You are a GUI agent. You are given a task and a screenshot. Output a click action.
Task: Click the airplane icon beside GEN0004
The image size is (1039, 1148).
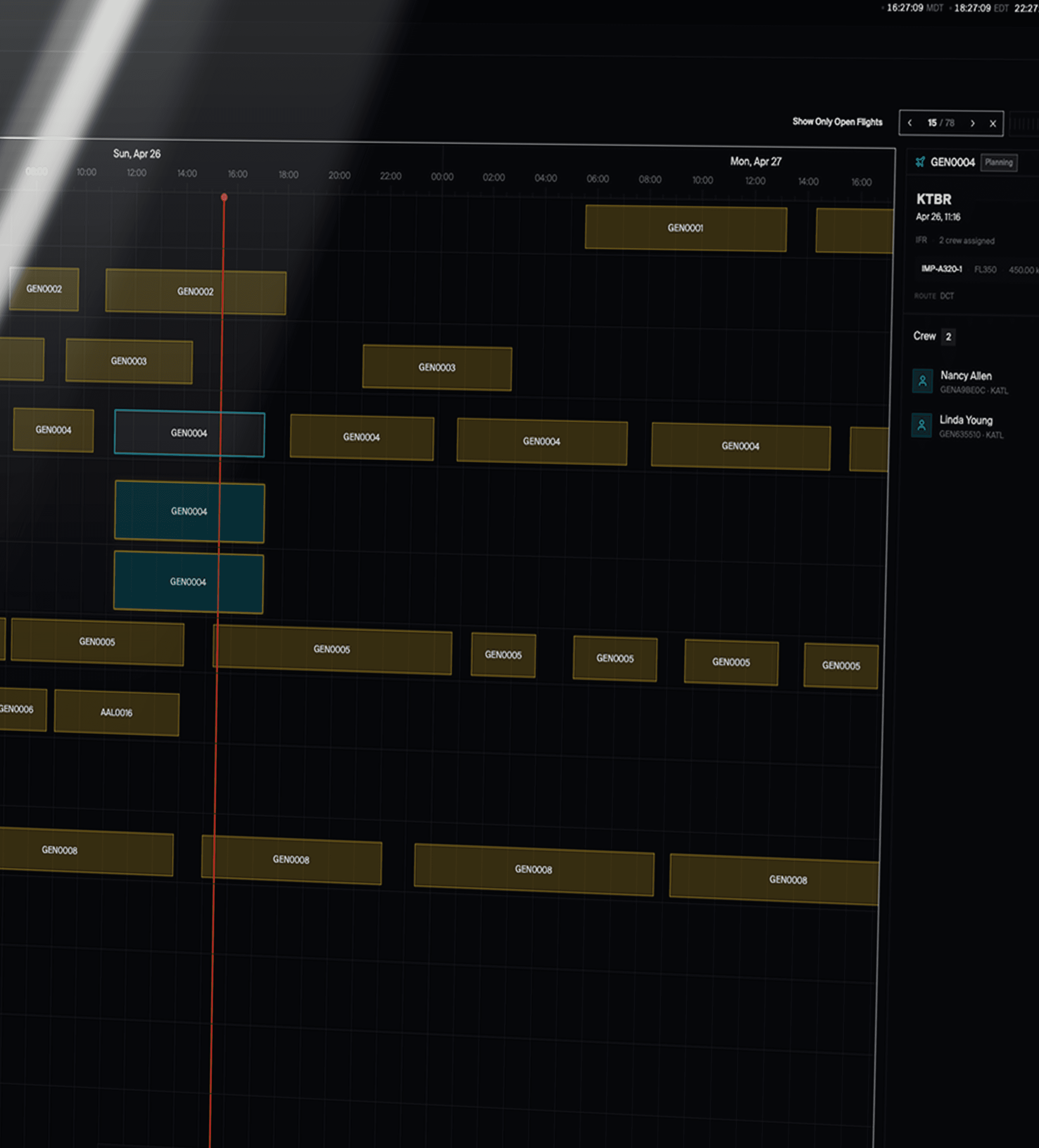(x=920, y=162)
